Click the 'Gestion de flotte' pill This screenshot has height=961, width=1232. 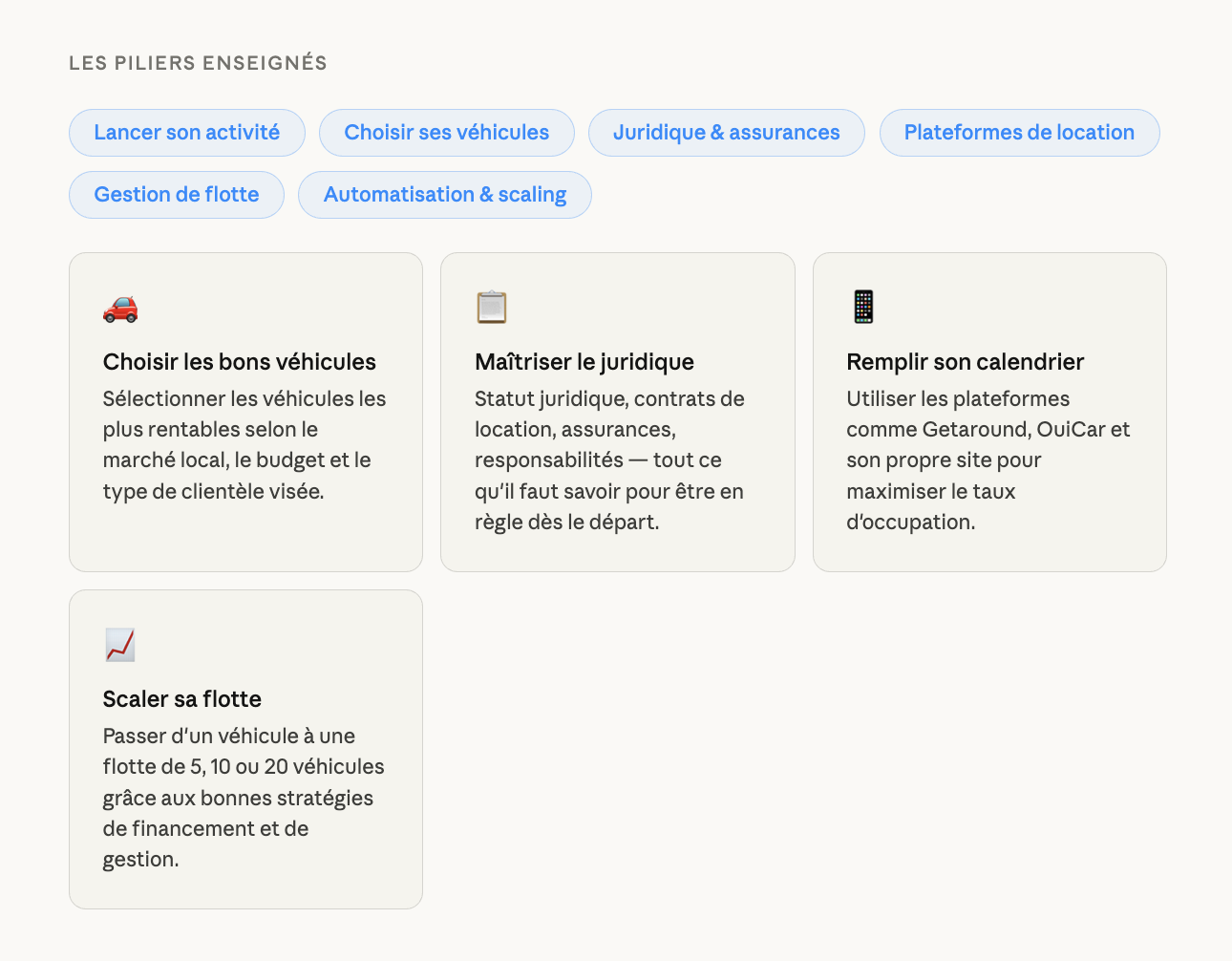[x=177, y=195]
